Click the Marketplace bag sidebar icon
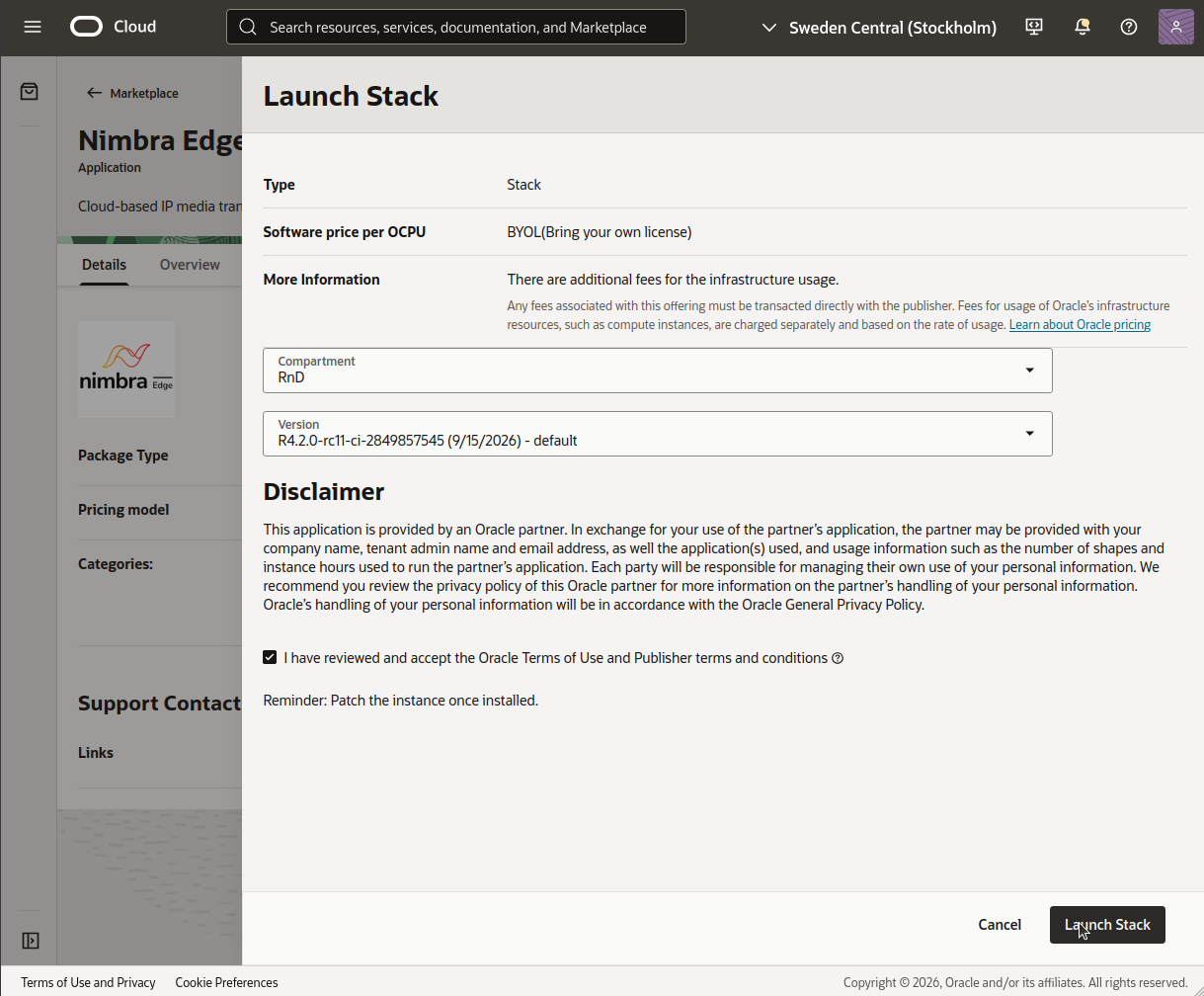This screenshot has width=1204, height=996. [x=30, y=91]
